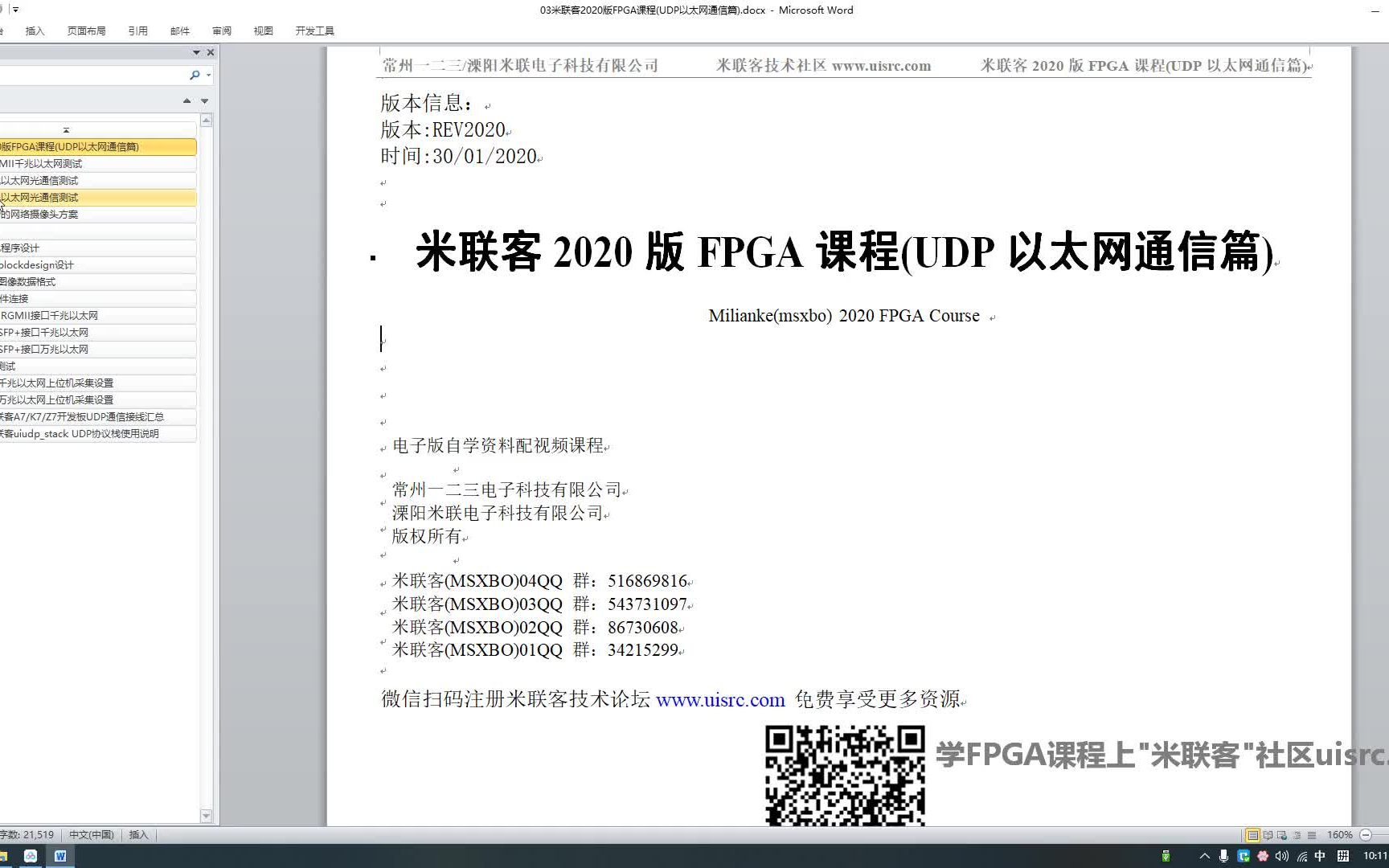Toggle 插入 insert mode in status bar
Screen dimensions: 1389x868
(x=138, y=835)
